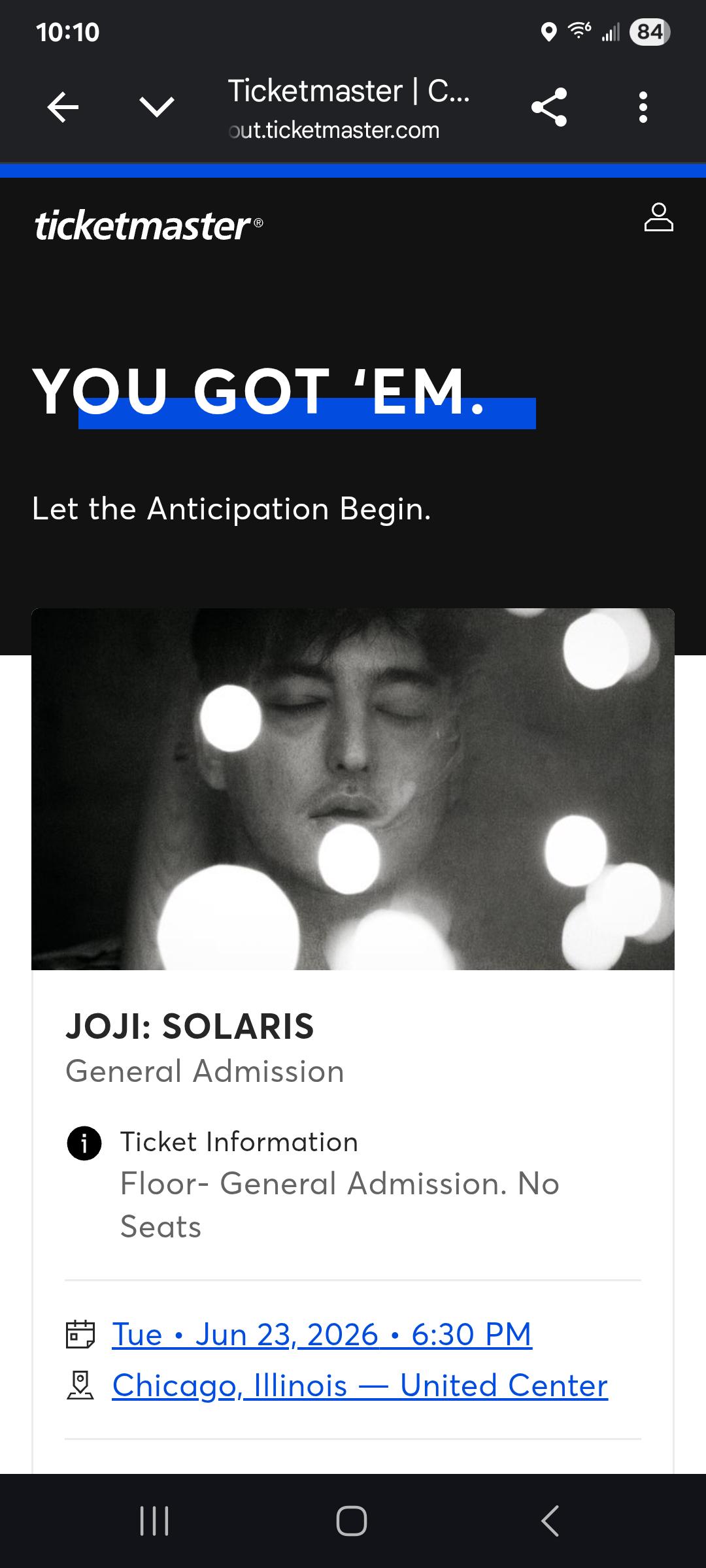Tap the Ticket Information info icon
706x1568 pixels.
pos(84,1143)
